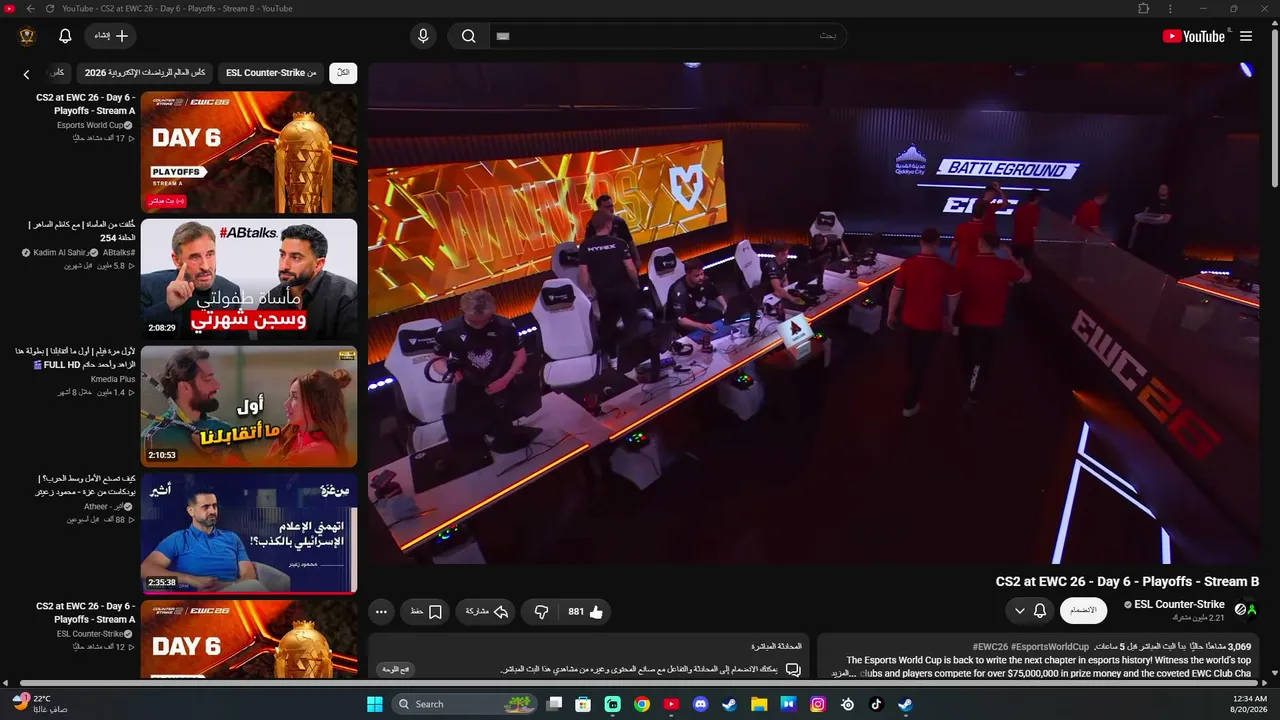The image size is (1280, 720).
Task: Open SteelSeries app from the taskbar
Action: (847, 704)
